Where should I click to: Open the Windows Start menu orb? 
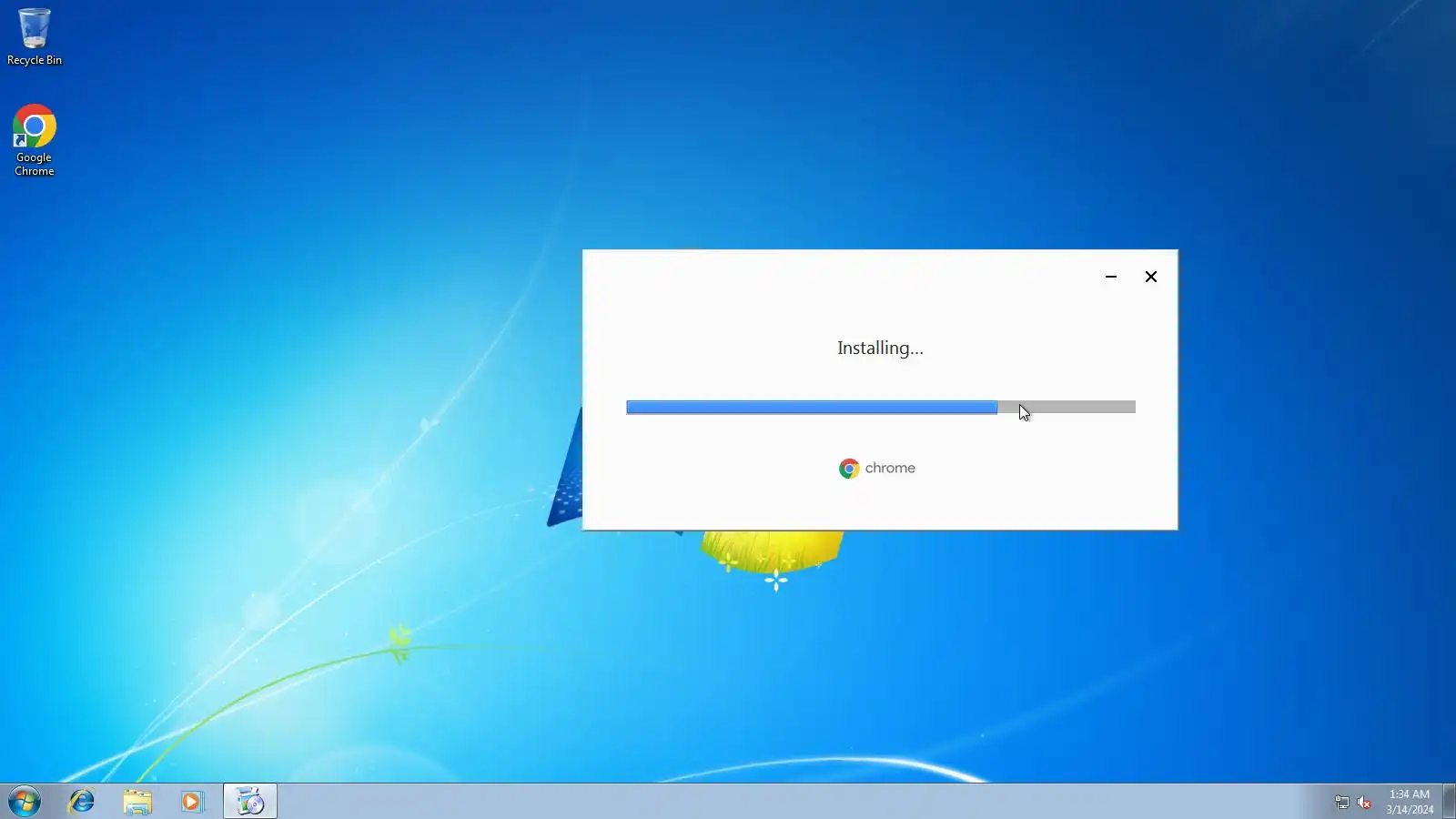coord(25,802)
